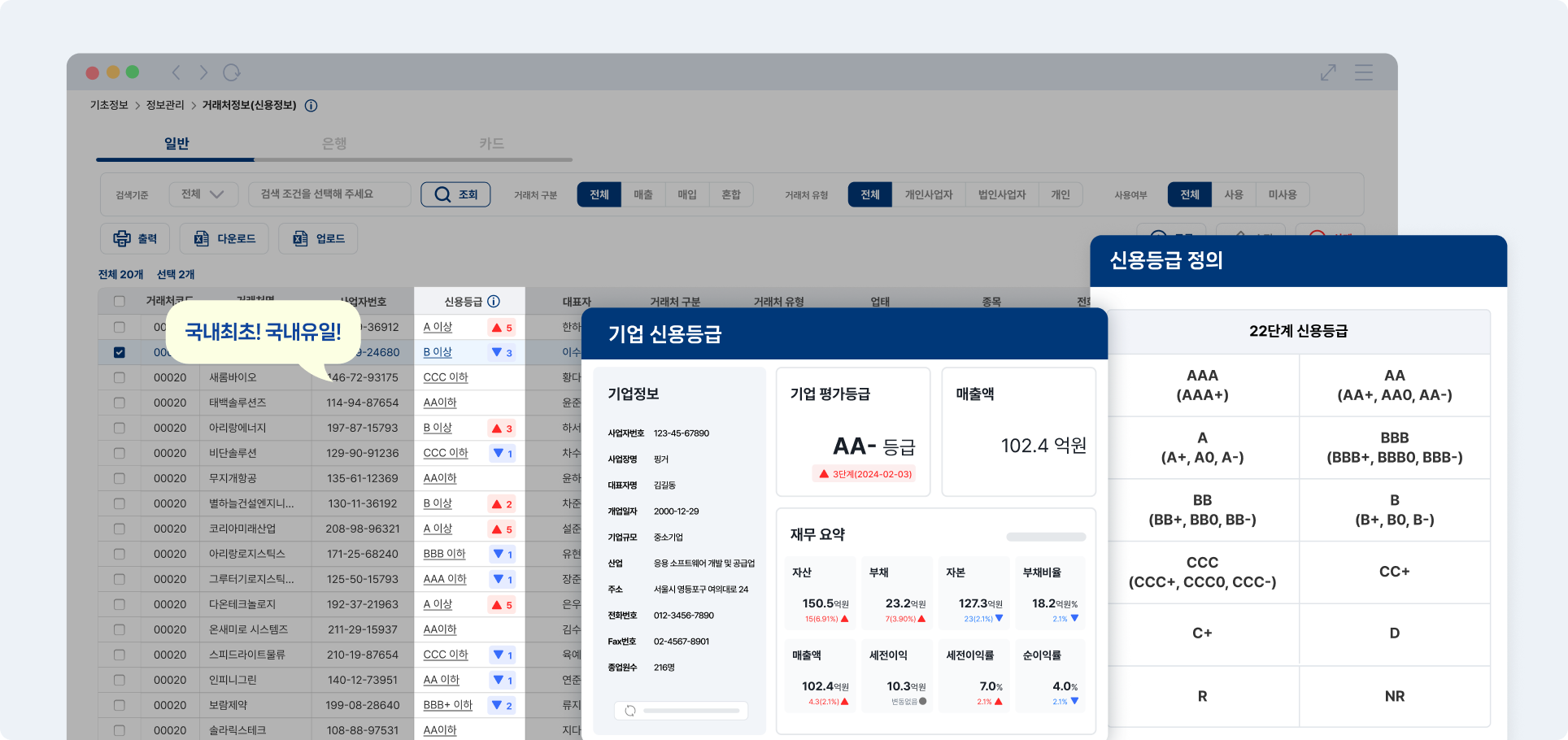Open the A 이상 credit rating link in first row
1568x740 pixels.
[x=438, y=327]
